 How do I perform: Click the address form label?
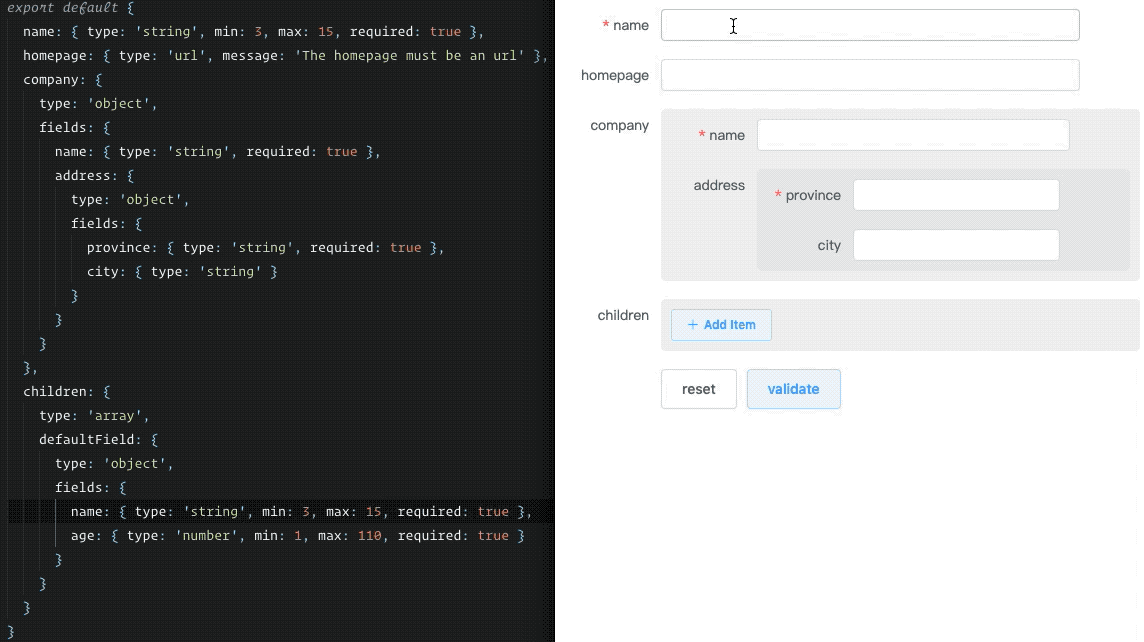[719, 185]
